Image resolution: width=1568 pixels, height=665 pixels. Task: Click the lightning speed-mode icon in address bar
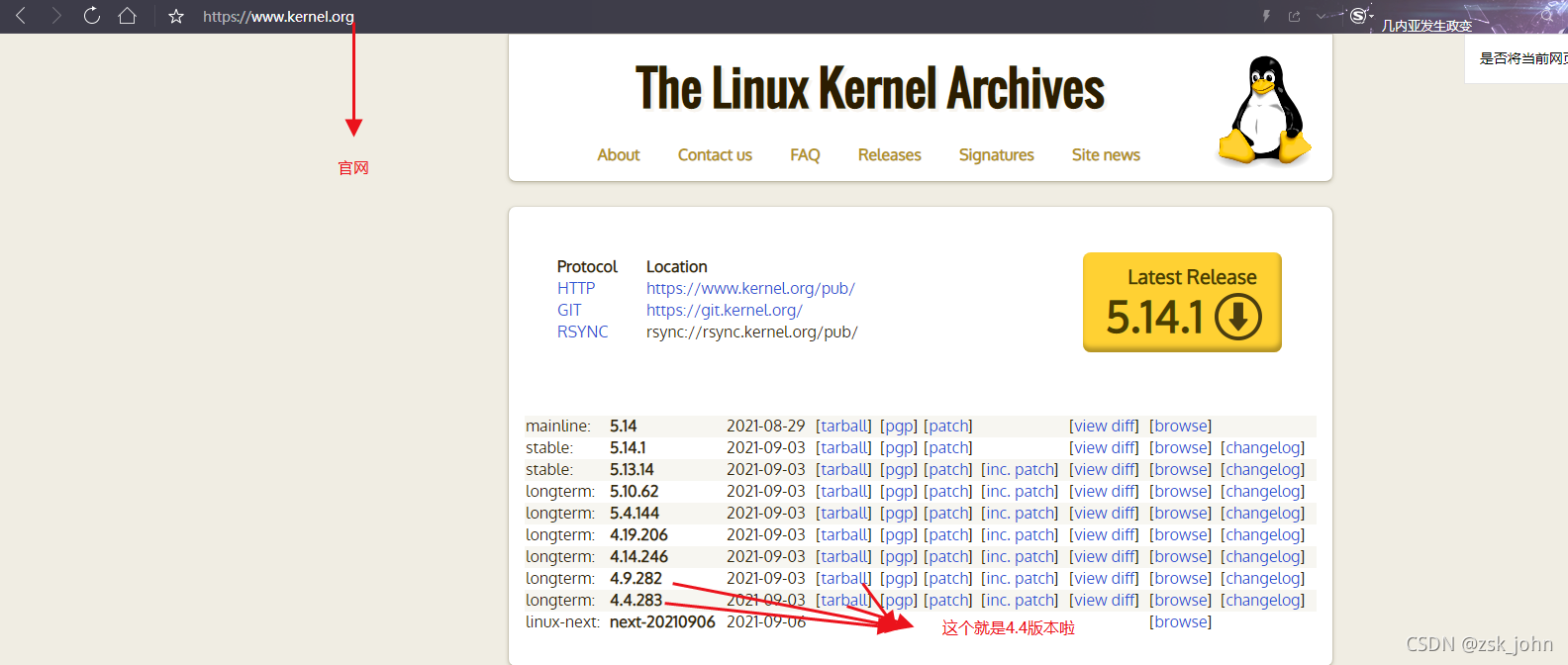[x=1266, y=16]
